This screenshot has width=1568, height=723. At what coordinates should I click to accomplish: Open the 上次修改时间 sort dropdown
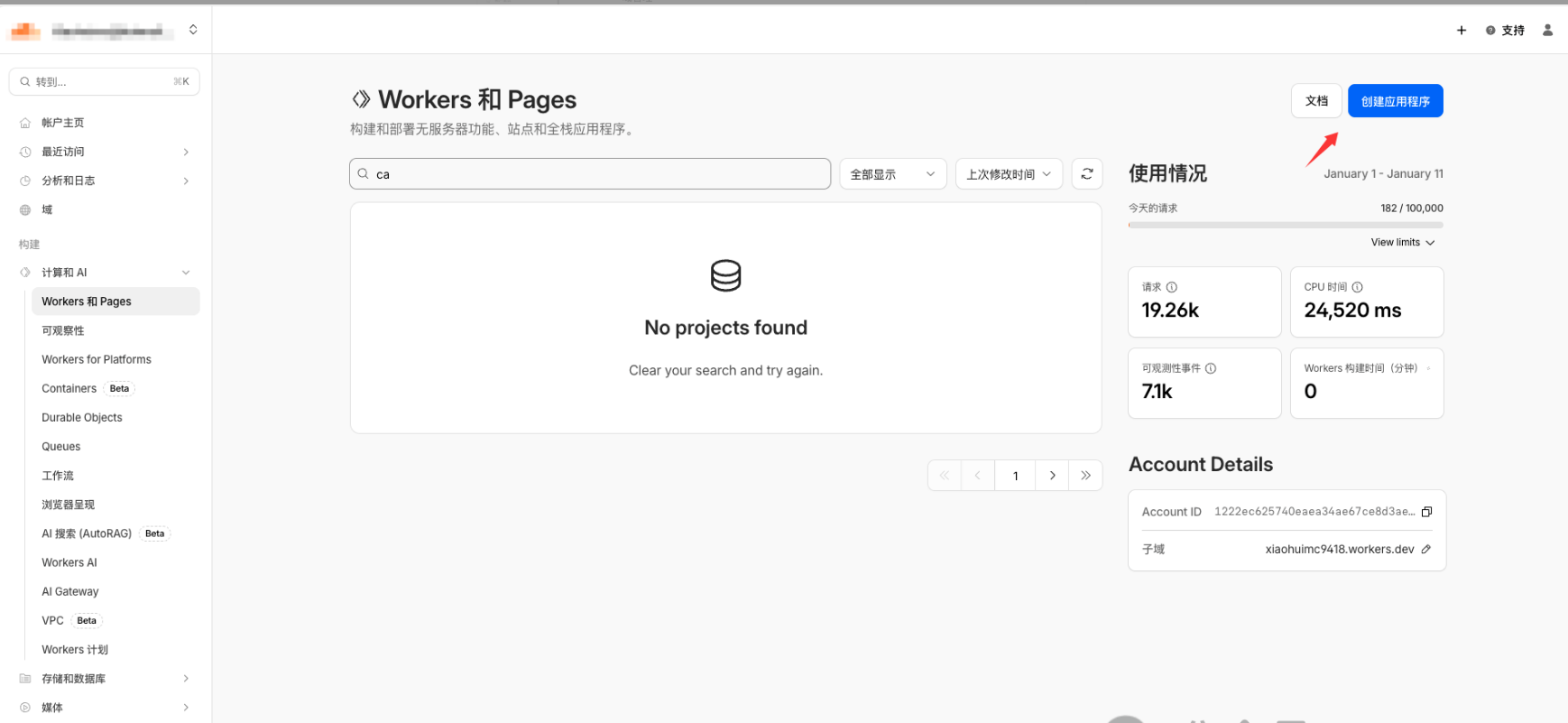click(1008, 174)
